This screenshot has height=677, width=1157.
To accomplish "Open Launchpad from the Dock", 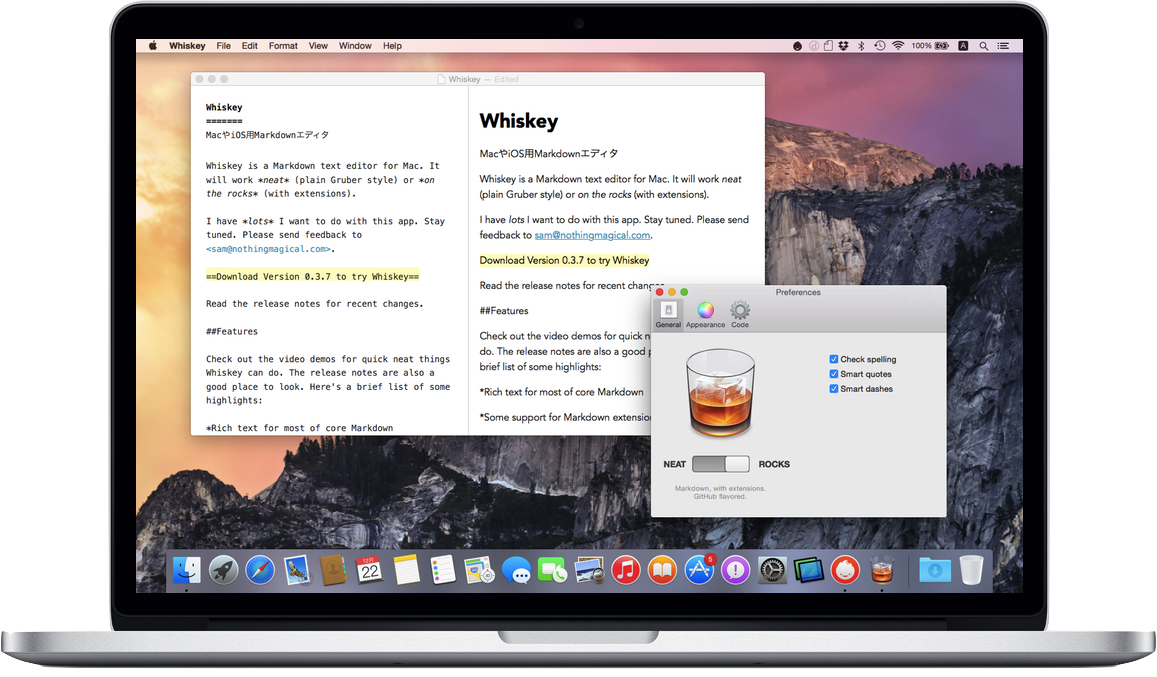I will click(224, 570).
